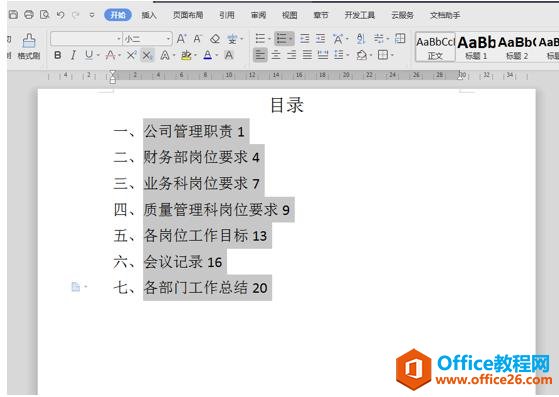Click the superscript X² icon

tap(131, 55)
